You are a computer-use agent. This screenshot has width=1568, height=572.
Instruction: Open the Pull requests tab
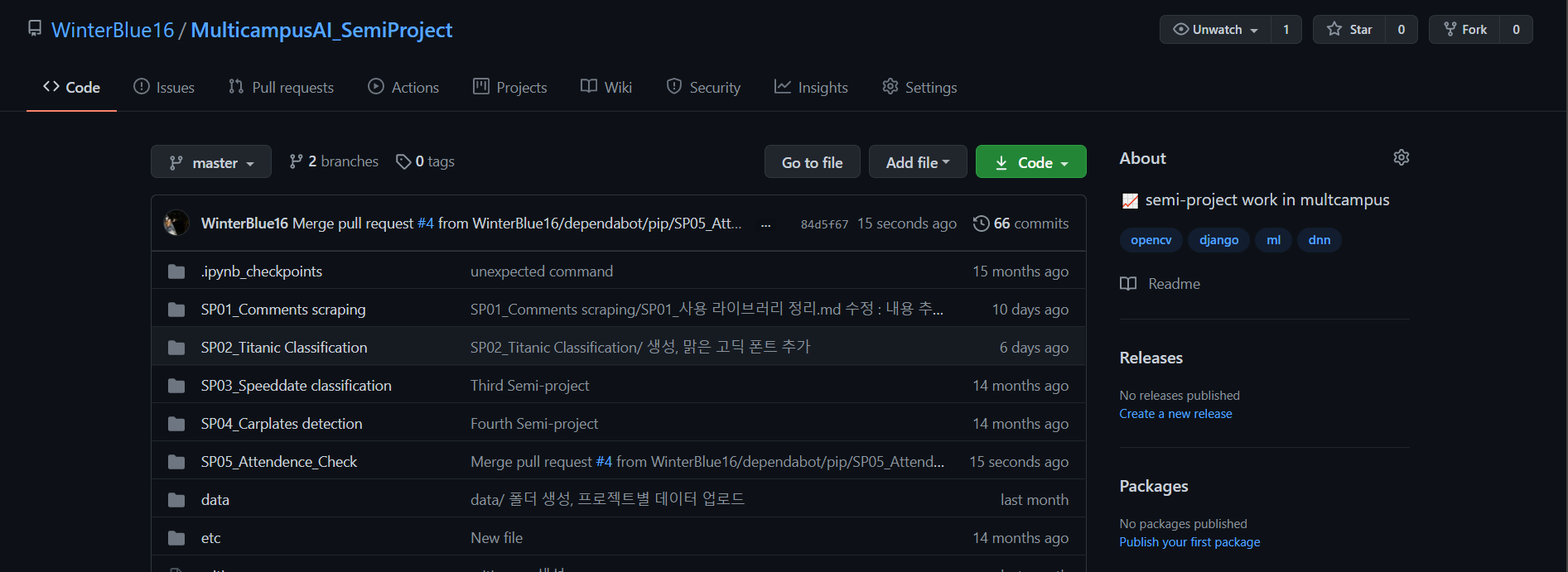281,87
